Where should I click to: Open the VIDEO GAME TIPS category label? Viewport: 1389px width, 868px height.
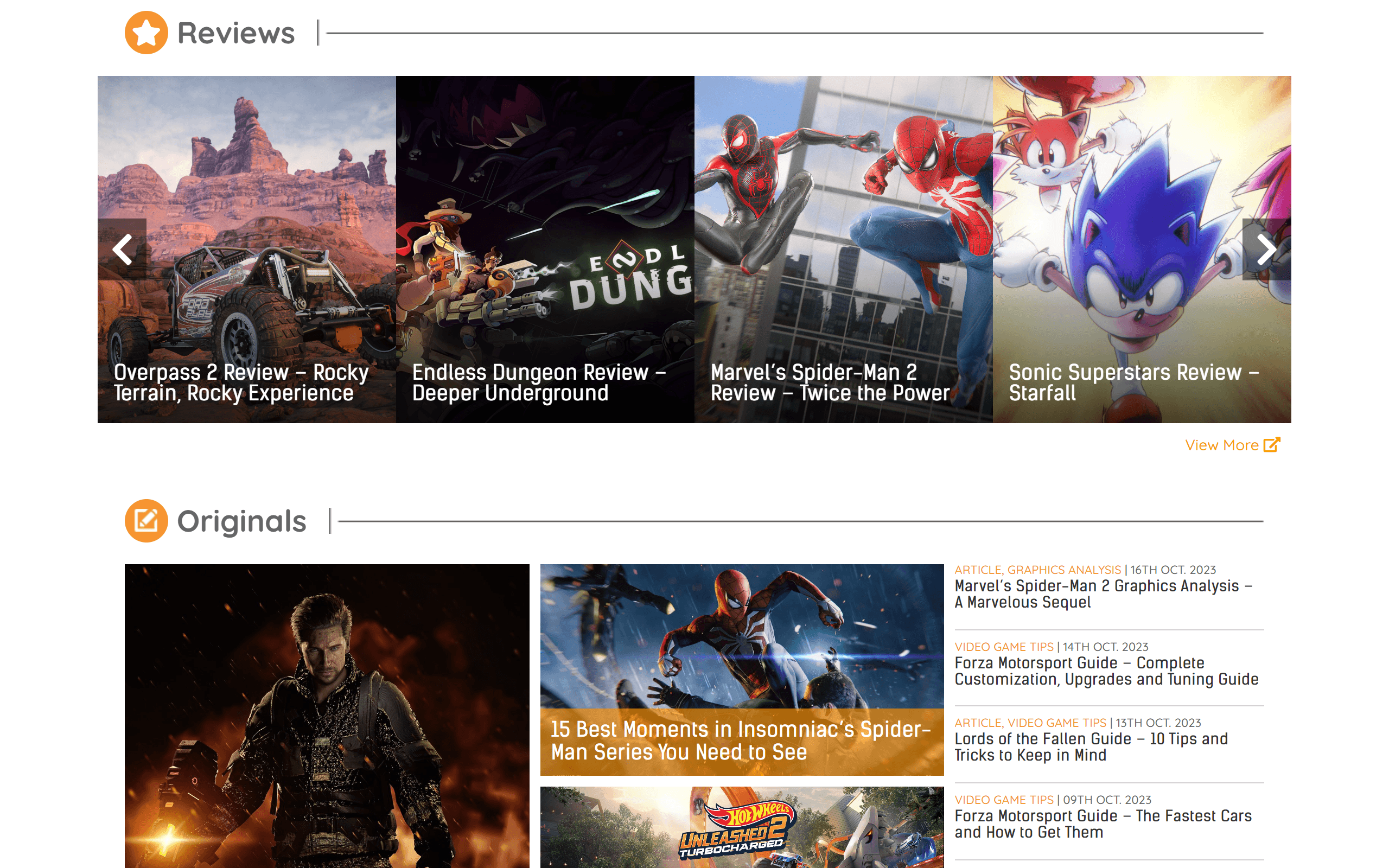click(x=1003, y=647)
